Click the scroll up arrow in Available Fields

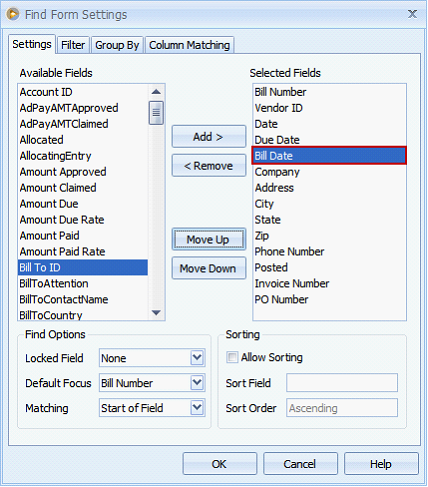coord(156,92)
